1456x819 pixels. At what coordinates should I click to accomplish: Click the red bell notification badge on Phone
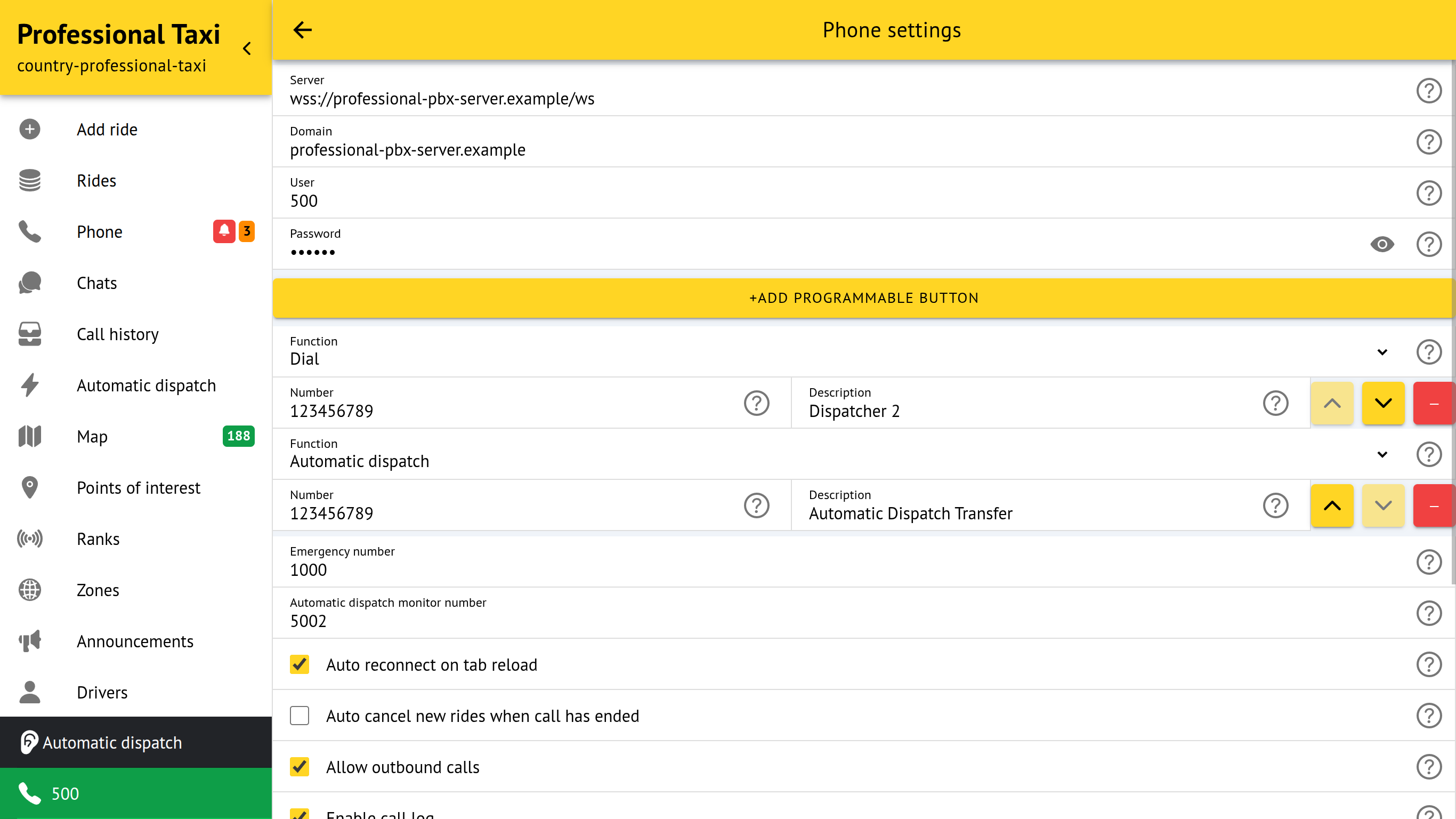tap(224, 231)
